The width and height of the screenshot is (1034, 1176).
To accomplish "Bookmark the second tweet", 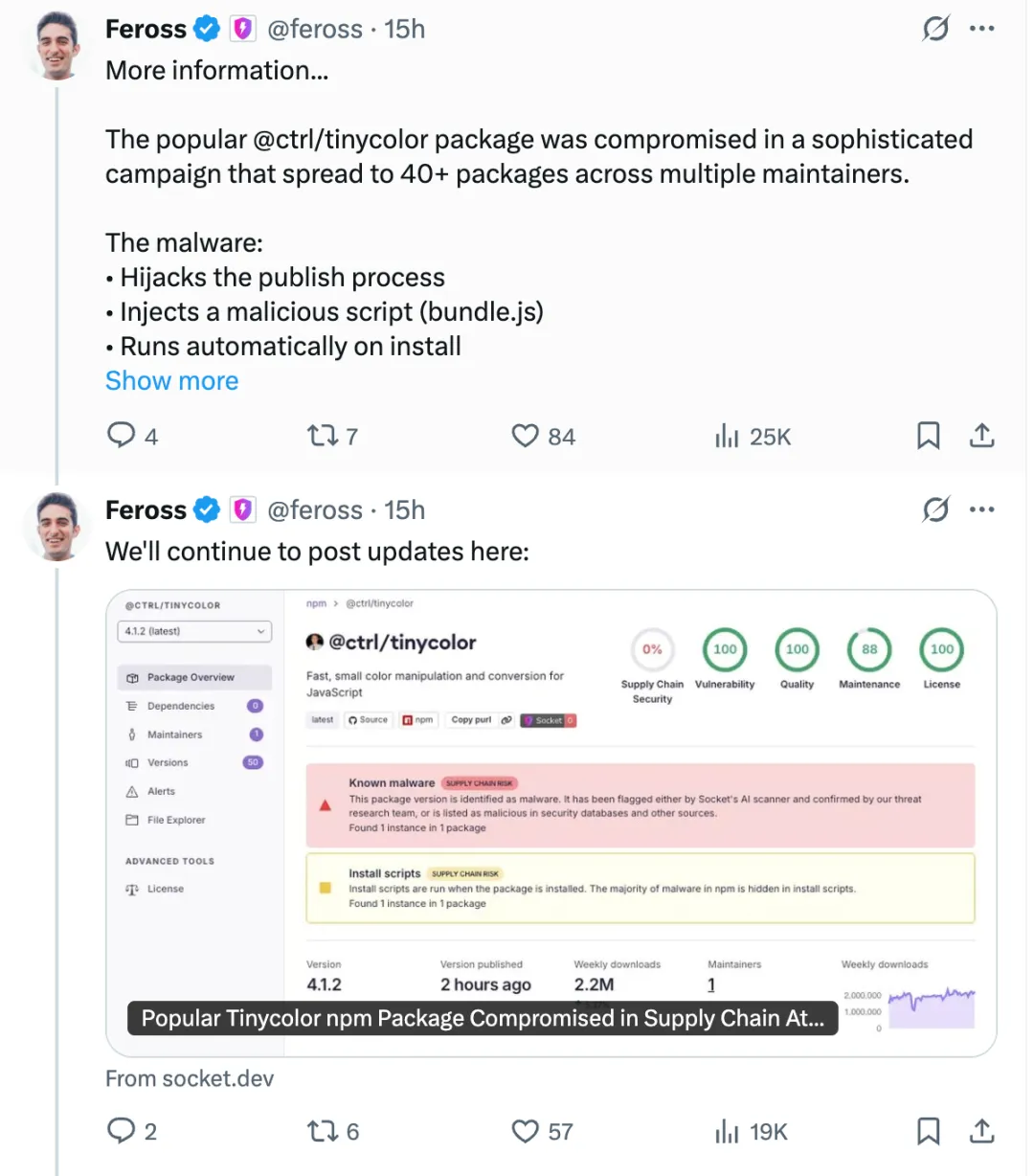I will point(928,1131).
